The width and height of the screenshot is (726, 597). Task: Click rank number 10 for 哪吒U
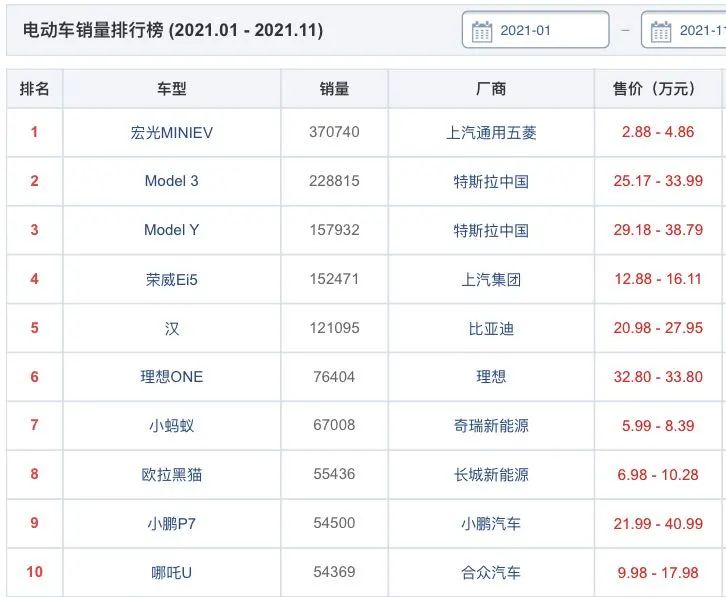point(34,572)
